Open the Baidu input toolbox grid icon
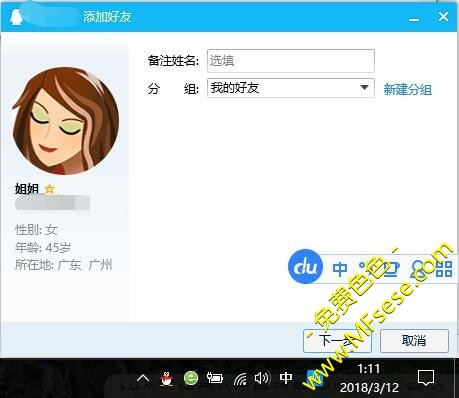This screenshot has height=398, width=459. (x=444, y=269)
